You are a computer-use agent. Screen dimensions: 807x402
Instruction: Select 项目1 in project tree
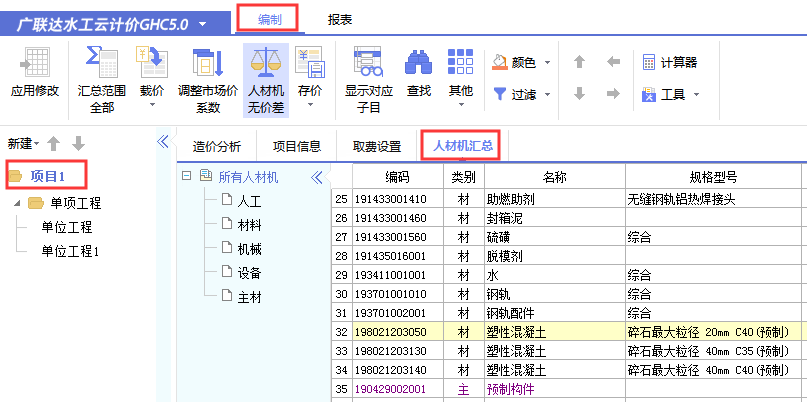[x=47, y=177]
